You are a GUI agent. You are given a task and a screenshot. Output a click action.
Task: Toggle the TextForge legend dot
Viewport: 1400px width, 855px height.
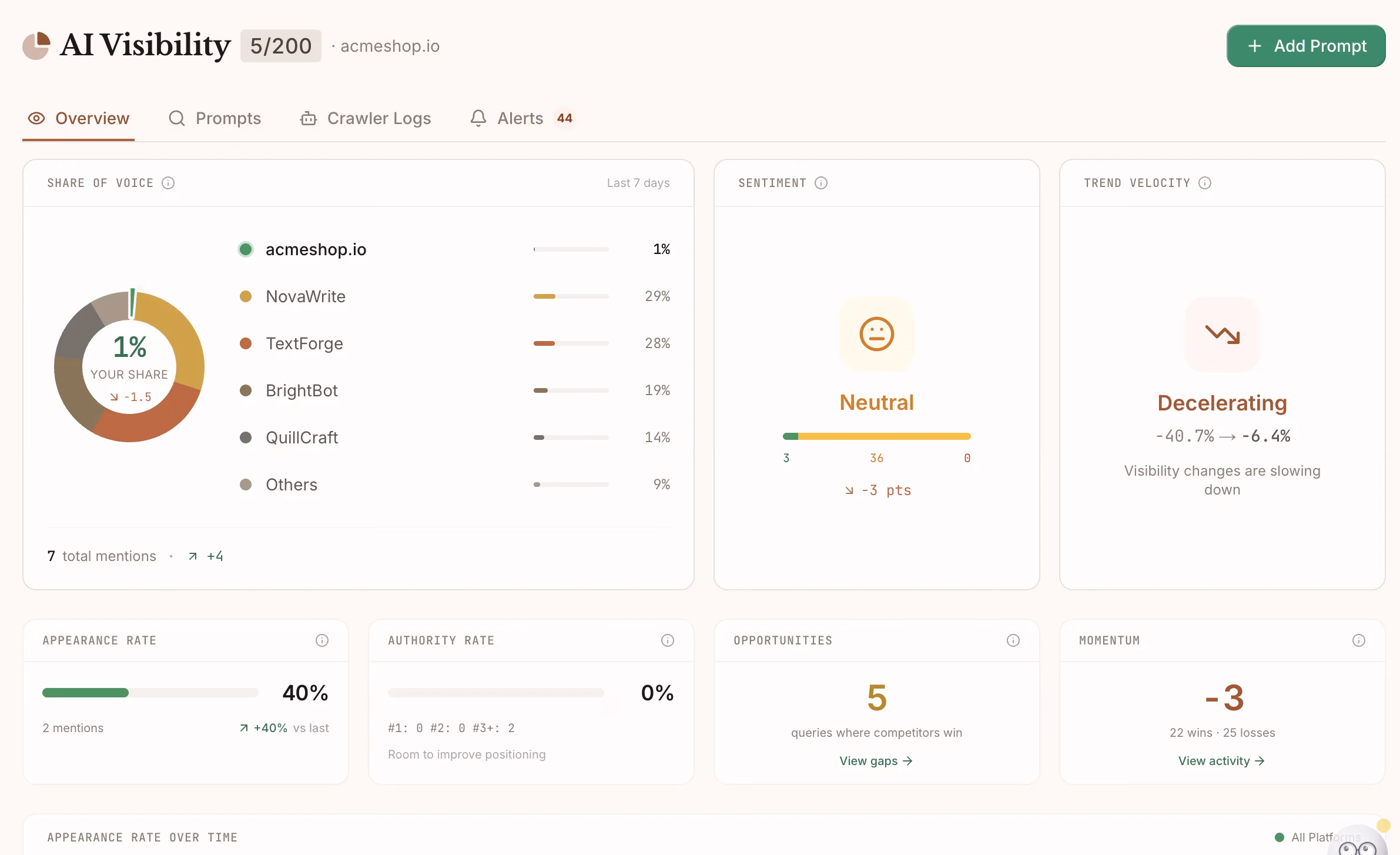tap(246, 343)
